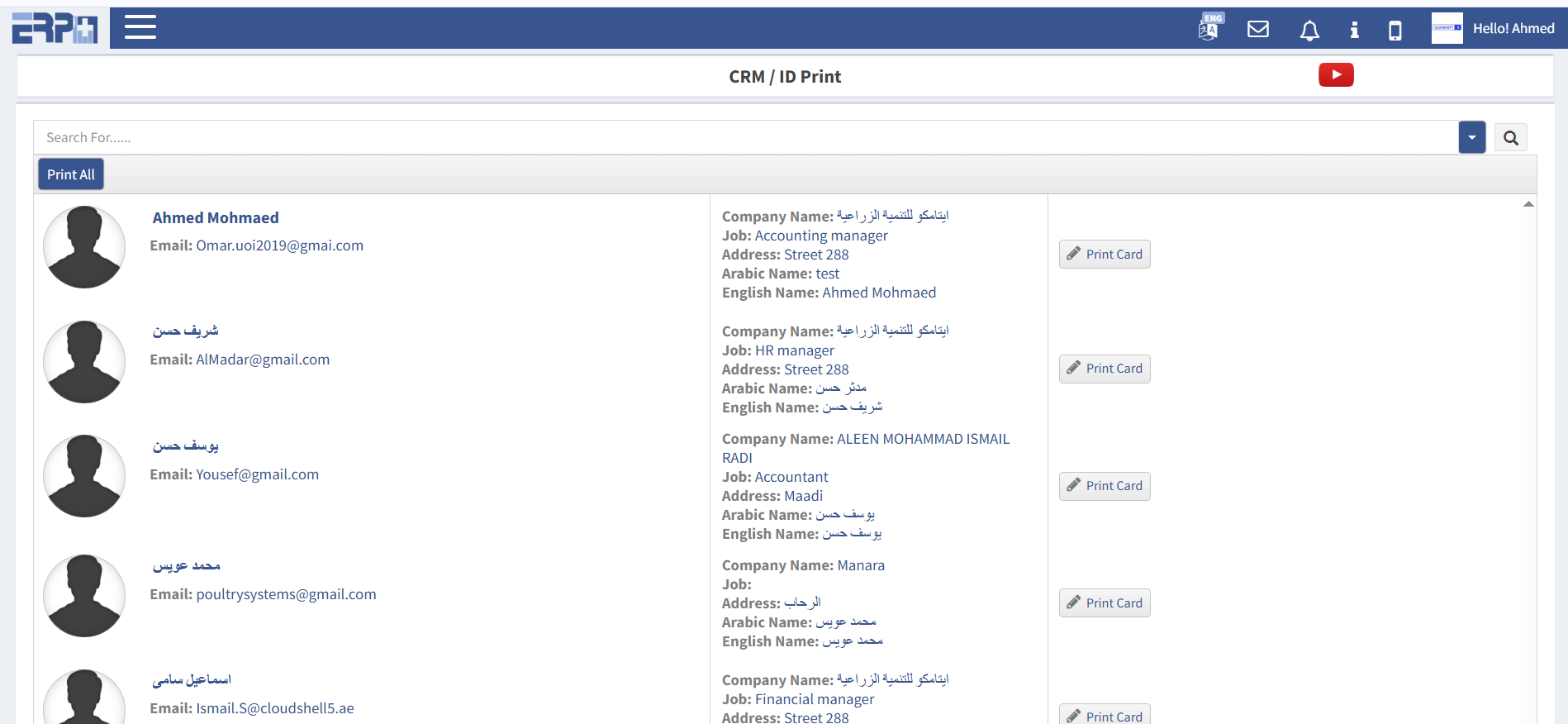Click the info icon in header
Viewport: 1568px width, 724px height.
[x=1354, y=31]
